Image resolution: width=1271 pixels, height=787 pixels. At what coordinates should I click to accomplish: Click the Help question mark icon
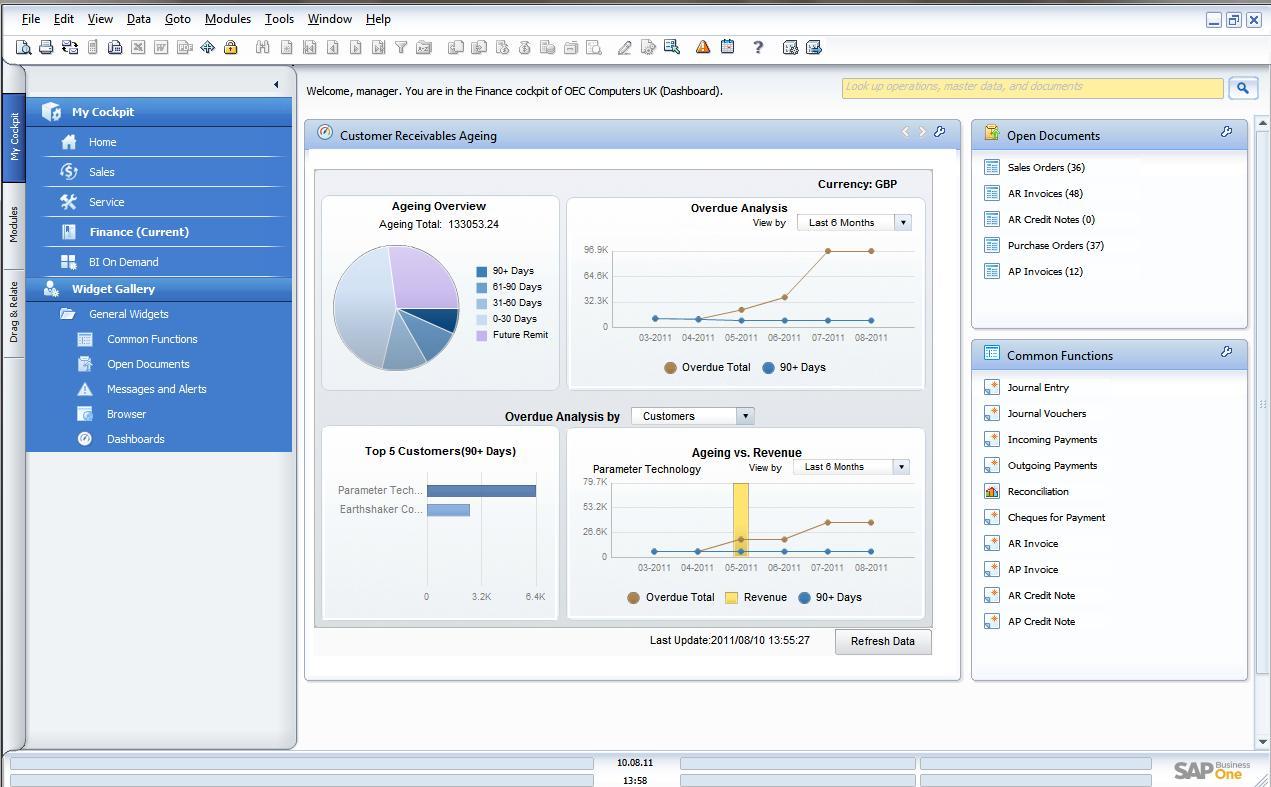pyautogui.click(x=758, y=47)
